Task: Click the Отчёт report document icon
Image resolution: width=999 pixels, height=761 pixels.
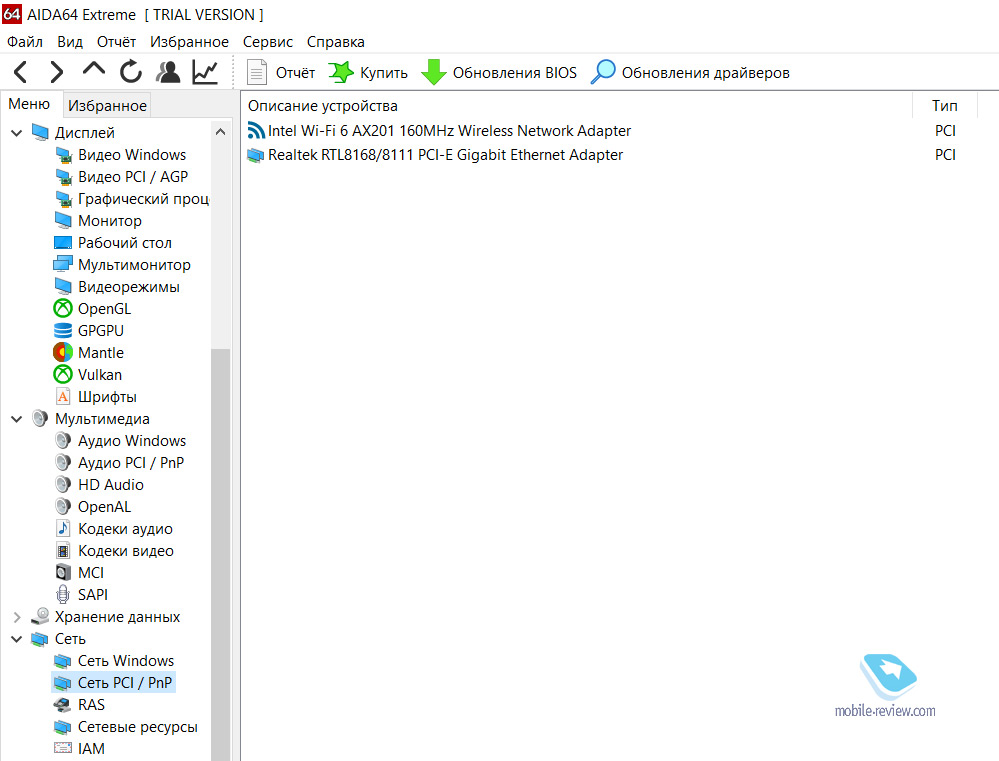Action: [256, 72]
